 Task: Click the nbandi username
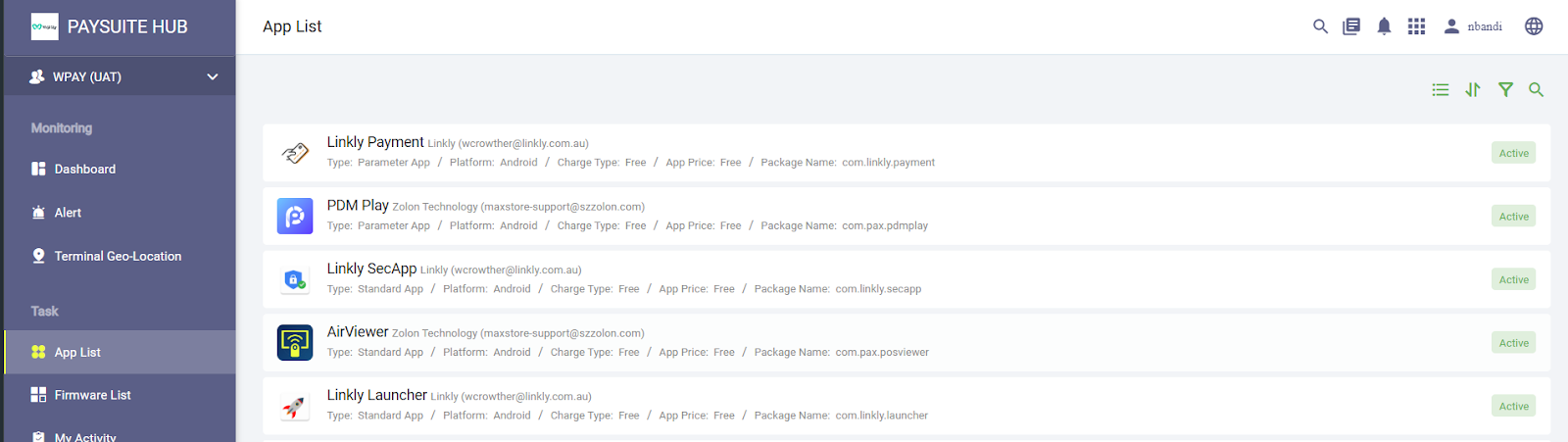coord(1485,26)
